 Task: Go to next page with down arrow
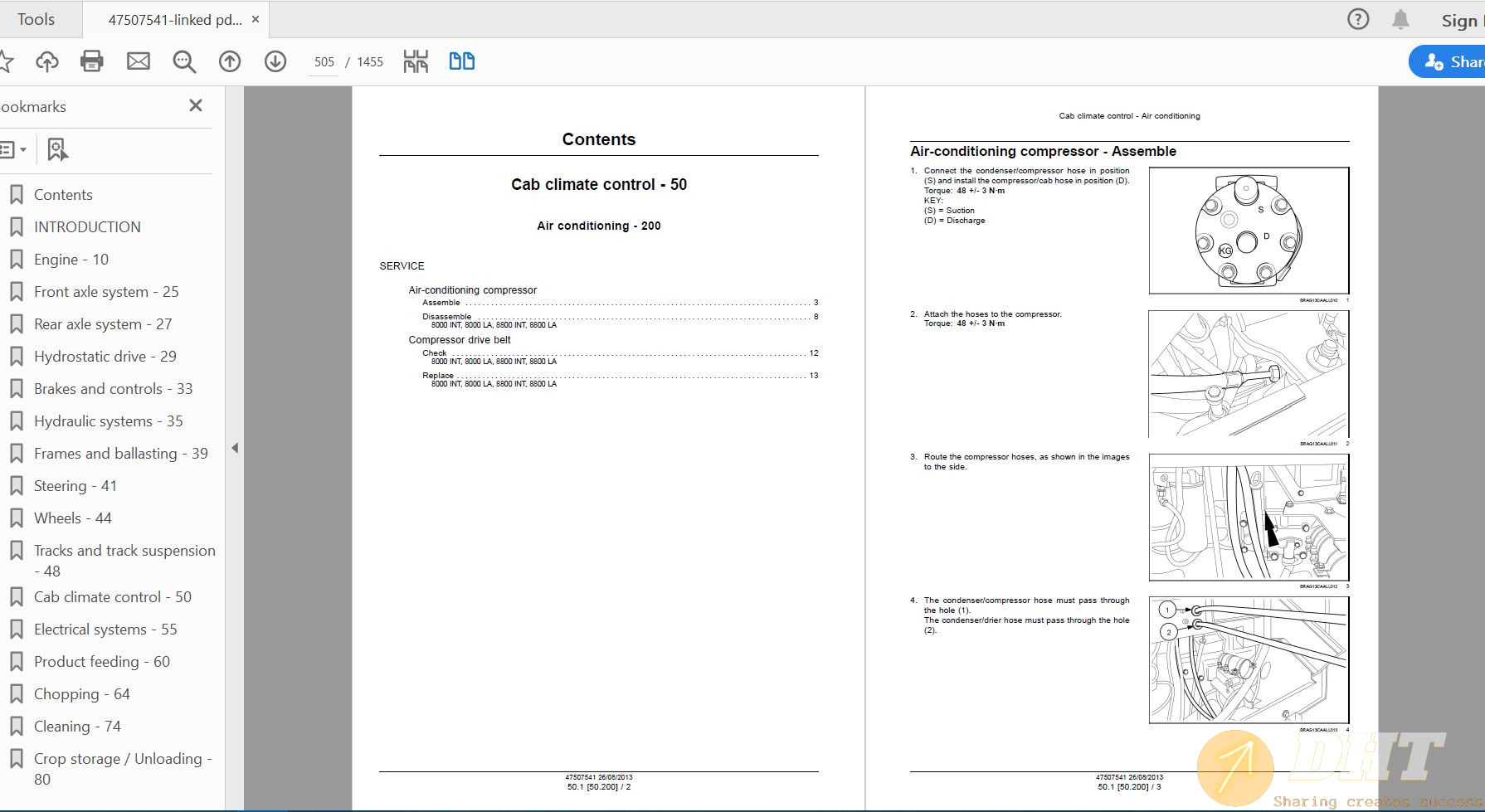click(x=275, y=61)
